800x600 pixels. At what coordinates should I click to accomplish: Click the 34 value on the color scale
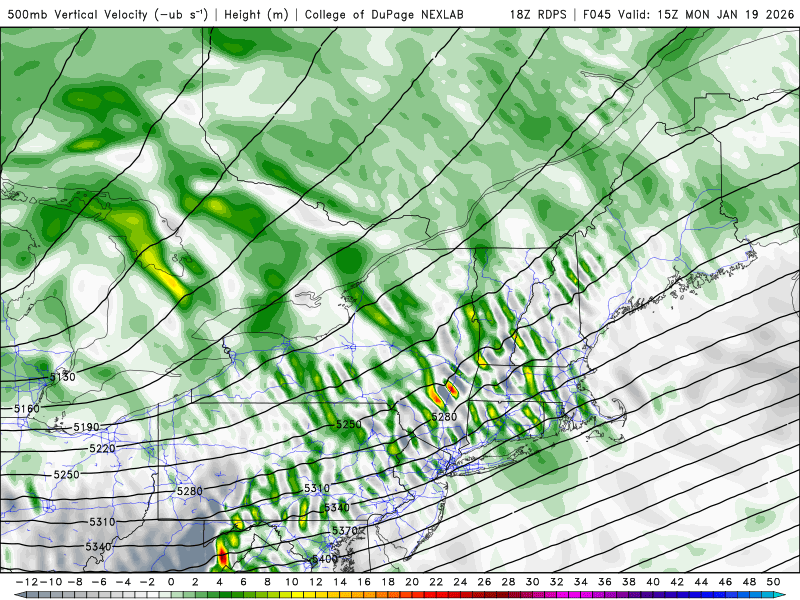pyautogui.click(x=581, y=582)
